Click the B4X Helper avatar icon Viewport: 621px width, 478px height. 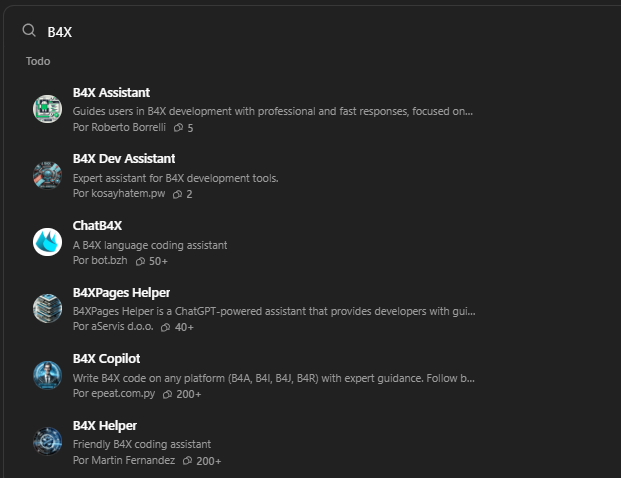(47, 441)
